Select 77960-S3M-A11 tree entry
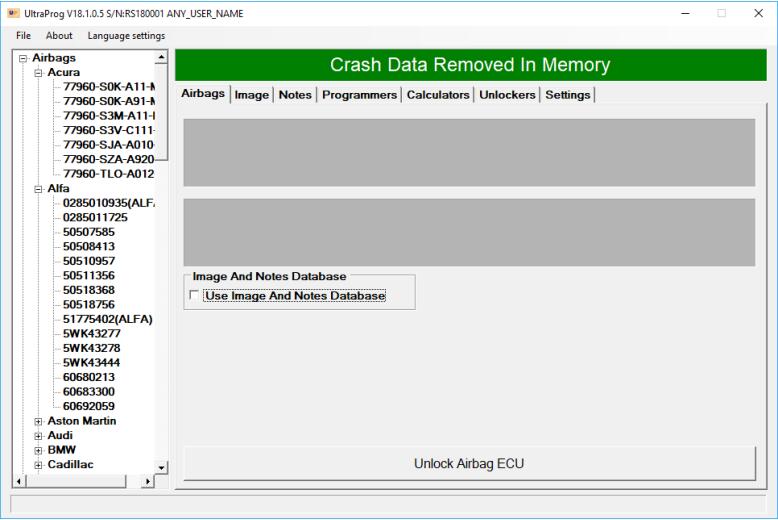The width and height of the screenshot is (778, 520). click(x=109, y=116)
